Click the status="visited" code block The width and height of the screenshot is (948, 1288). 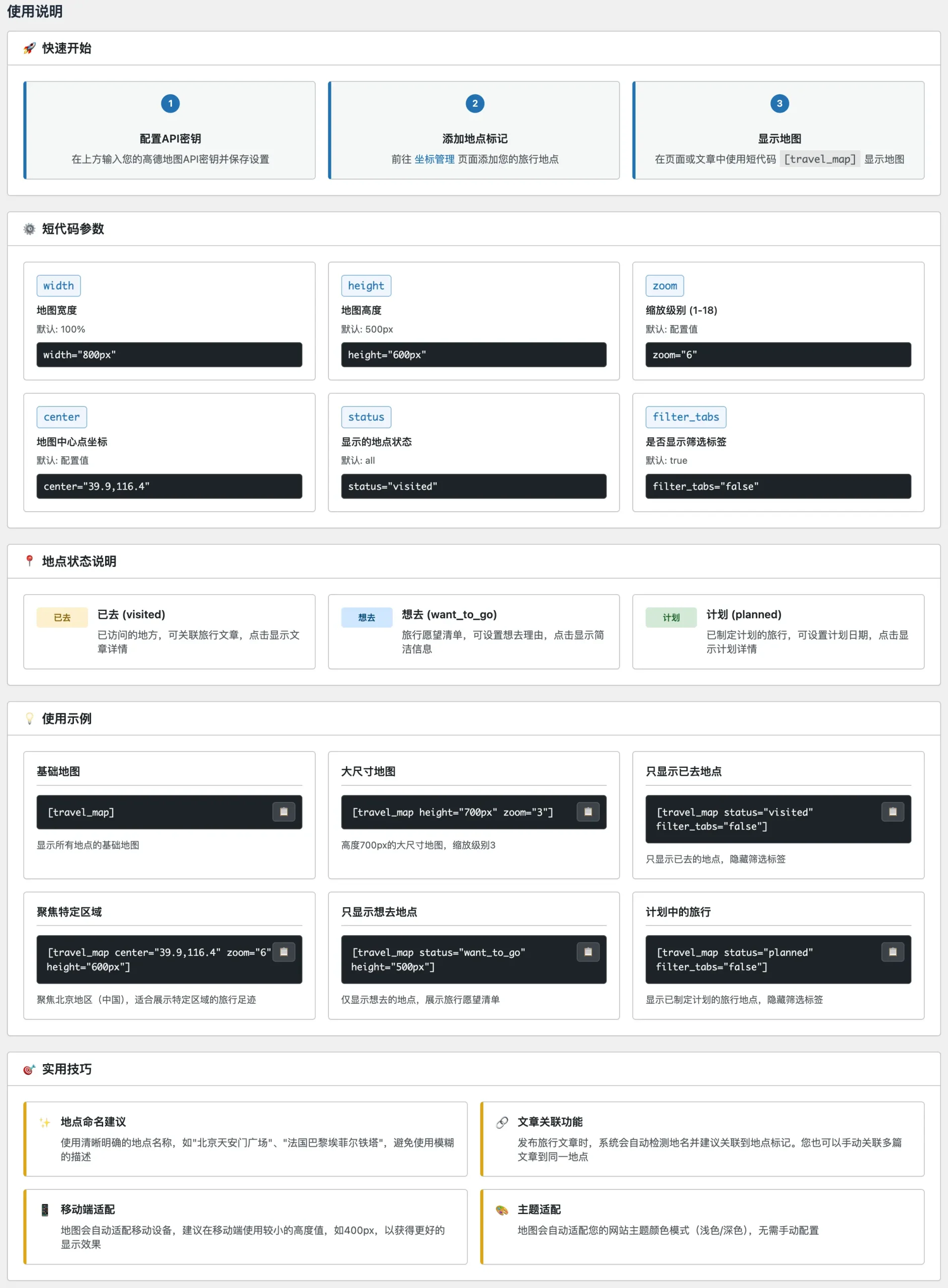pyautogui.click(x=473, y=486)
